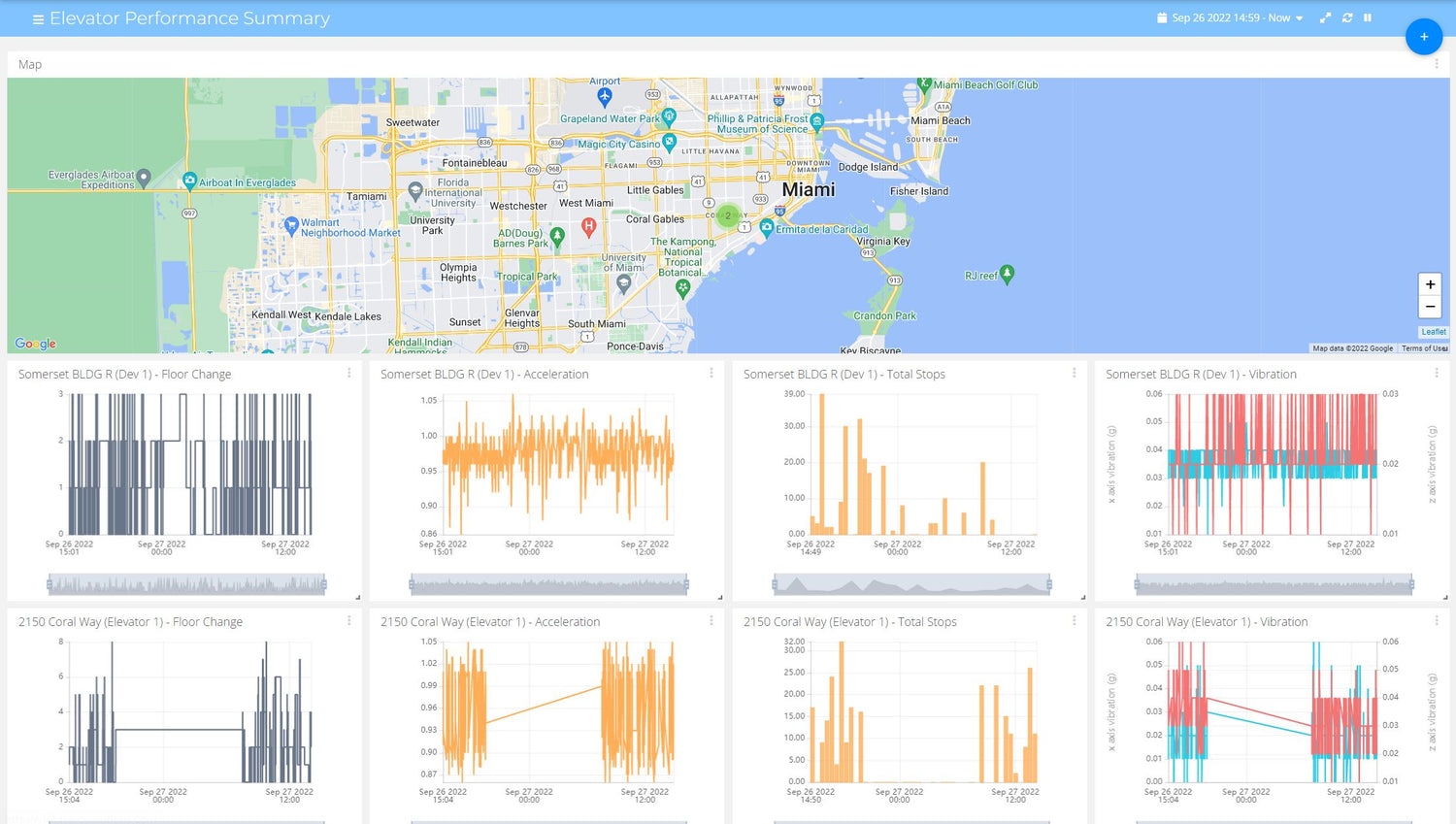Toggle fullscreen mode in the header
The image size is (1456, 824).
(x=1325, y=18)
